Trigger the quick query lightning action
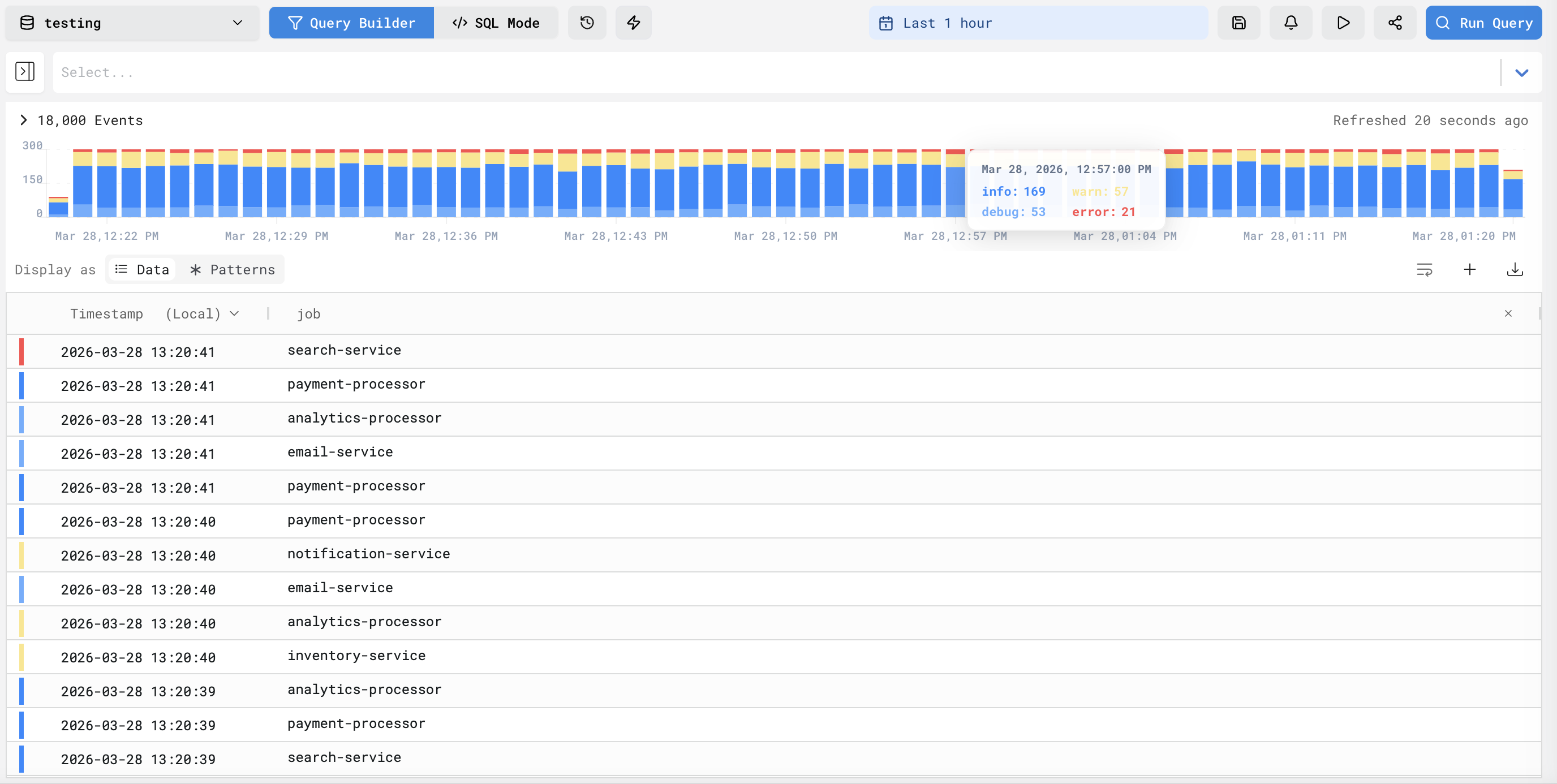 point(633,23)
